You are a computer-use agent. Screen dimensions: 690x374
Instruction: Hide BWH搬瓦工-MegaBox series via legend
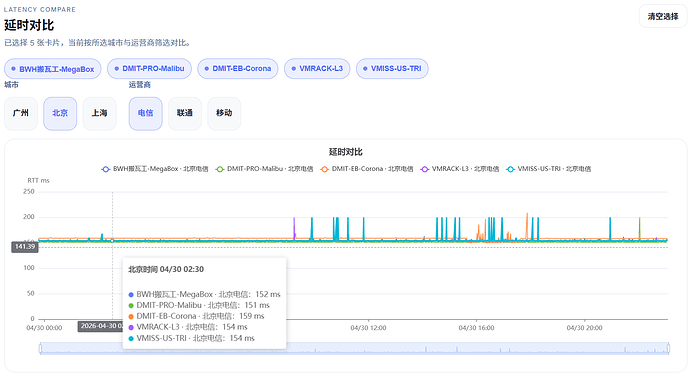click(154, 169)
